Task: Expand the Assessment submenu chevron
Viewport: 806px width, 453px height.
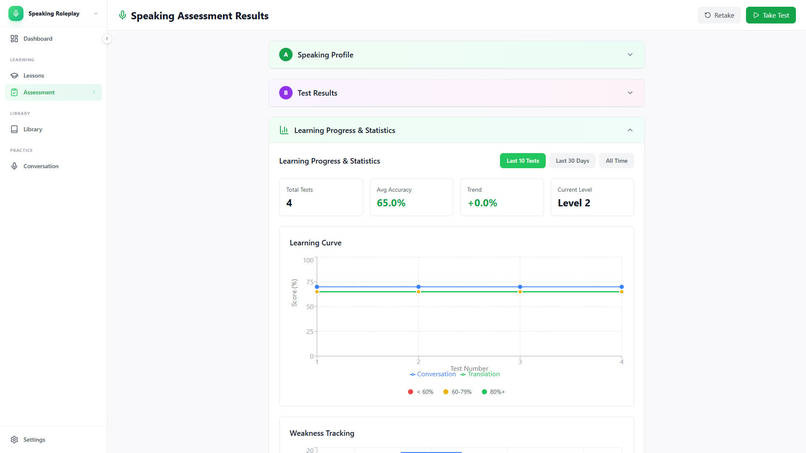Action: pos(94,93)
